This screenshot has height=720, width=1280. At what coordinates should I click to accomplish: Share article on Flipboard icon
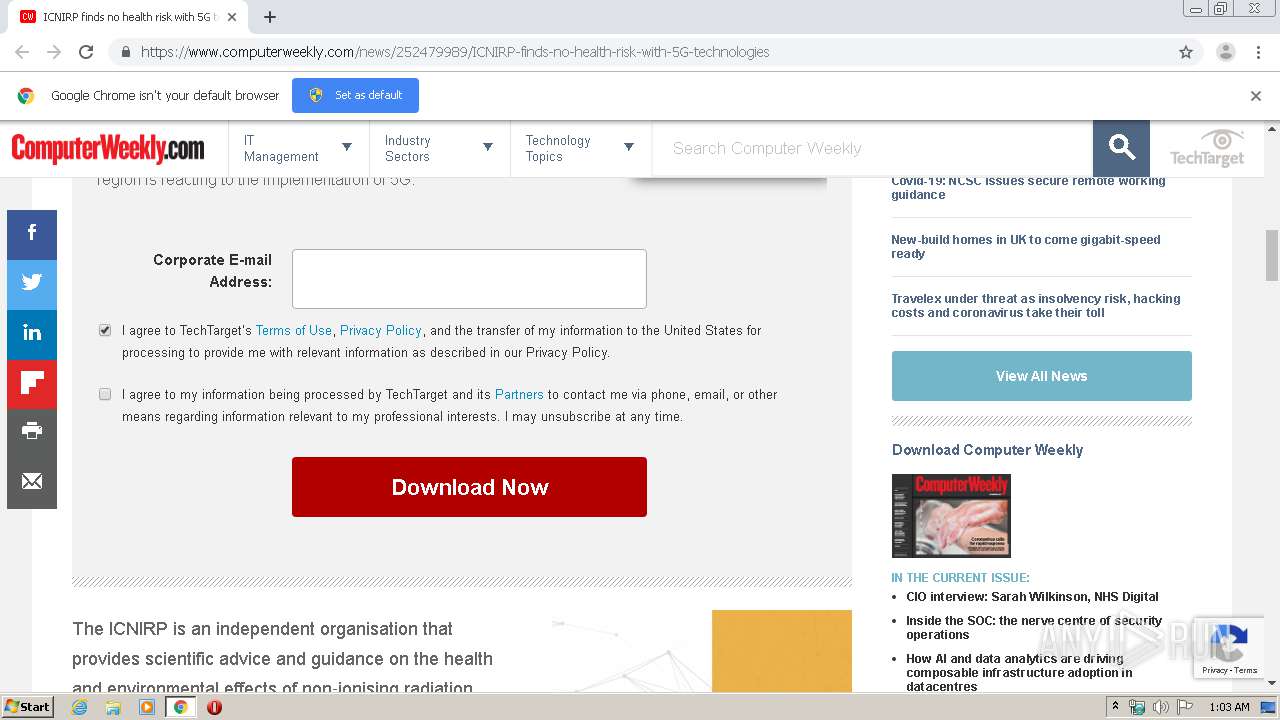(x=32, y=384)
